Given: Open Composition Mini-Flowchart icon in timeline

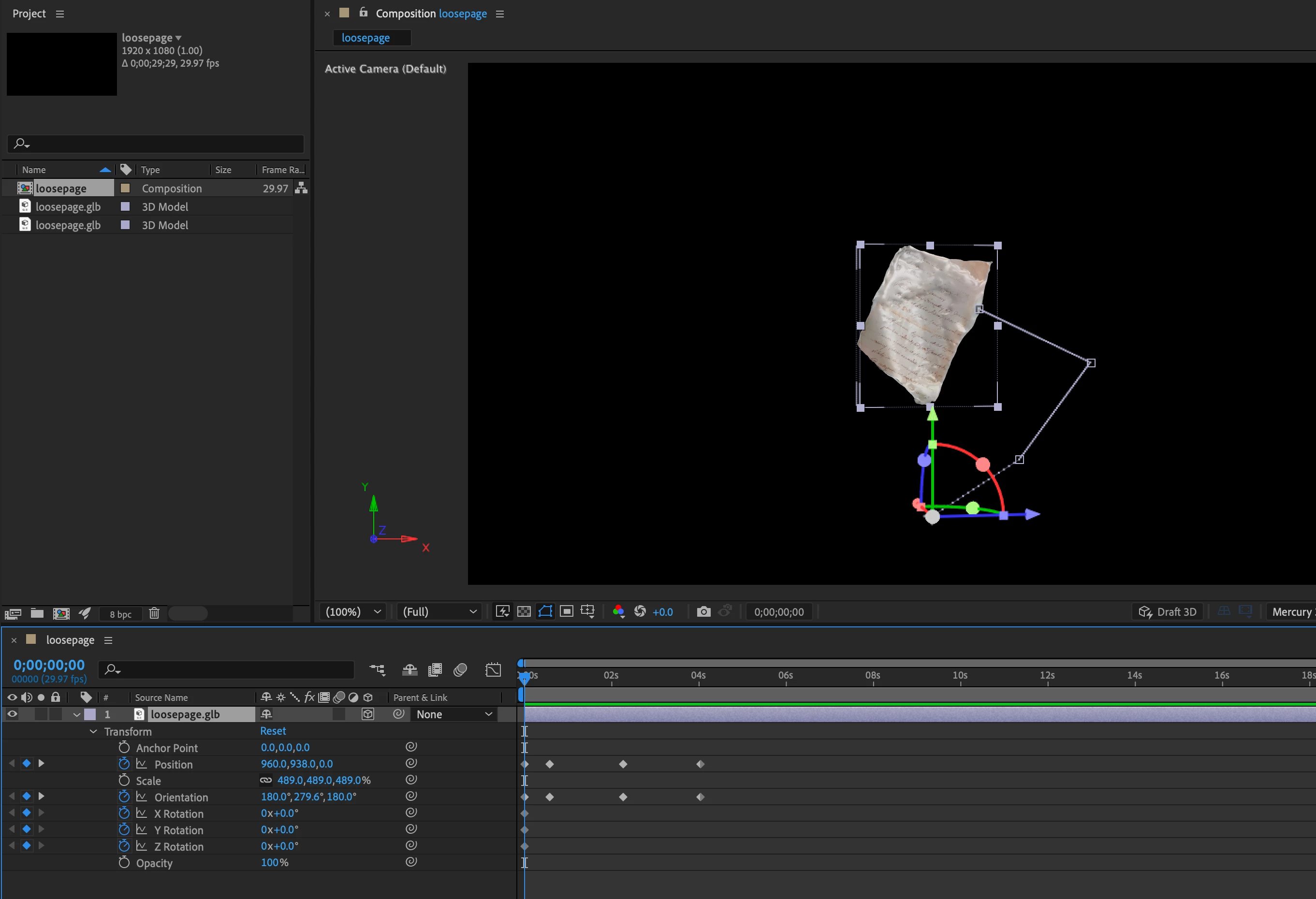Looking at the screenshot, I should point(377,670).
